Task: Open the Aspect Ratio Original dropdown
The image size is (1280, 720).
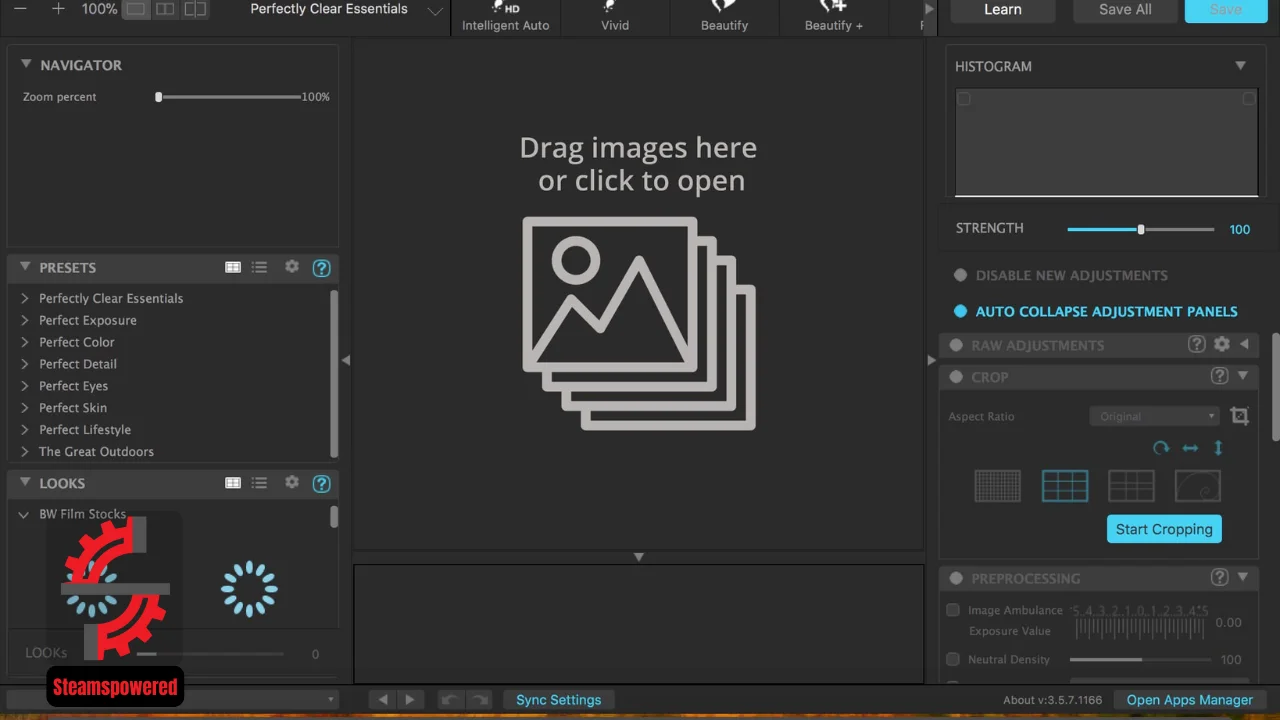Action: [x=1154, y=416]
